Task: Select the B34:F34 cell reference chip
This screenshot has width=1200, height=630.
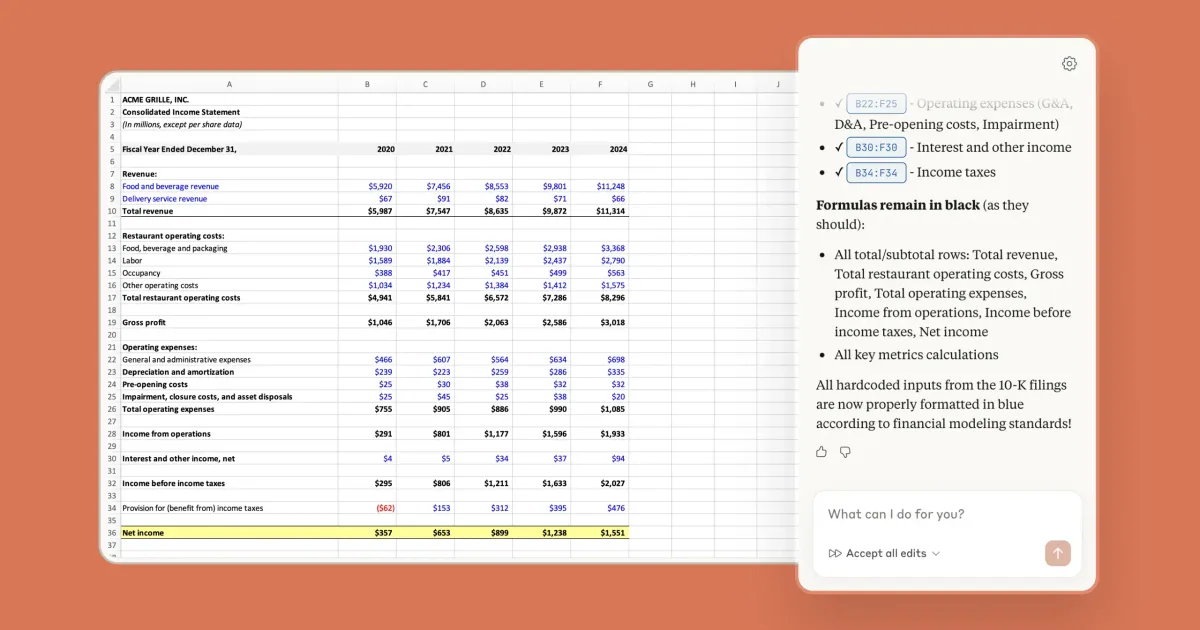Action: (877, 172)
